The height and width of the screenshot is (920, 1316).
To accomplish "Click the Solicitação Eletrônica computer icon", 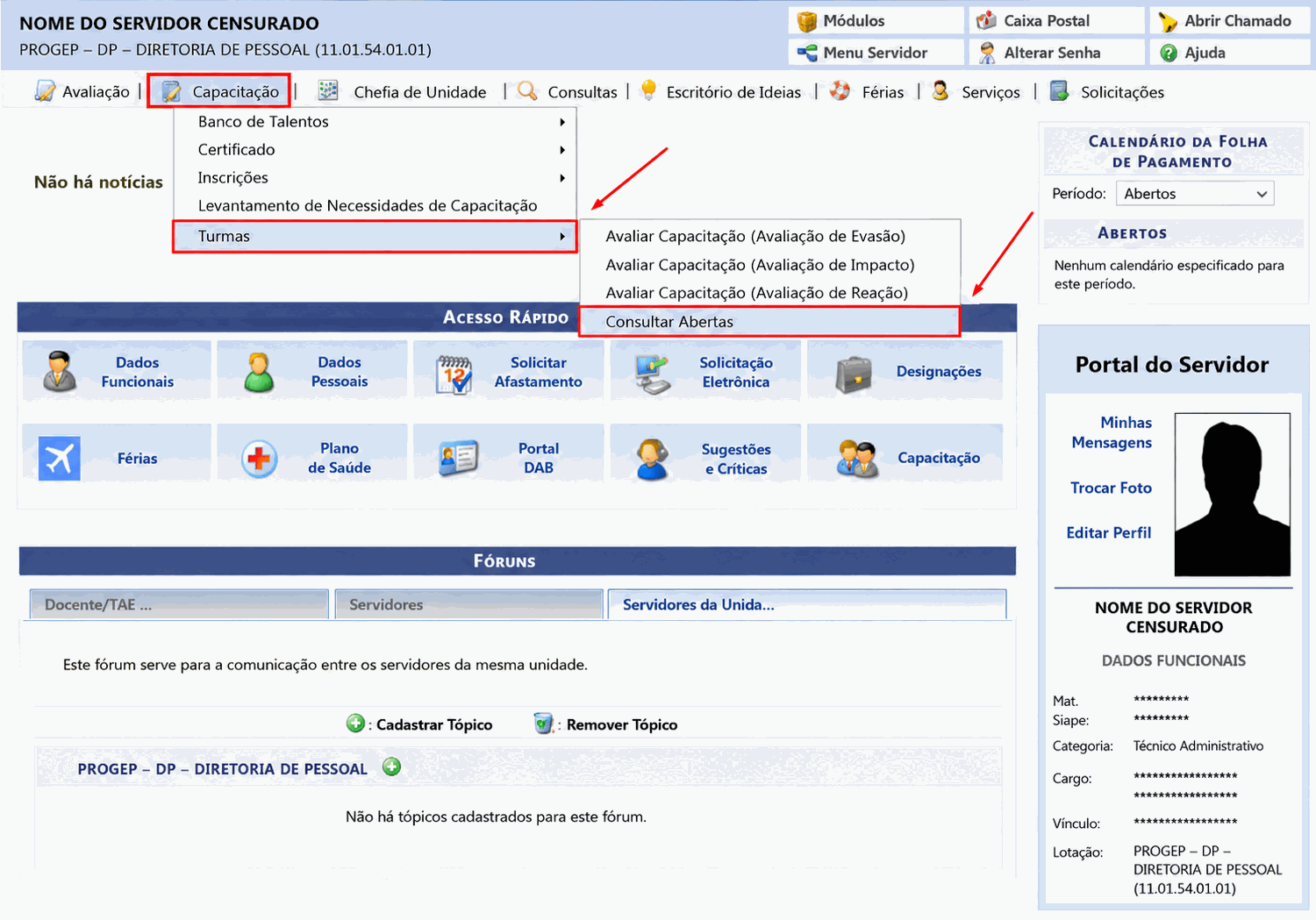I will click(653, 374).
